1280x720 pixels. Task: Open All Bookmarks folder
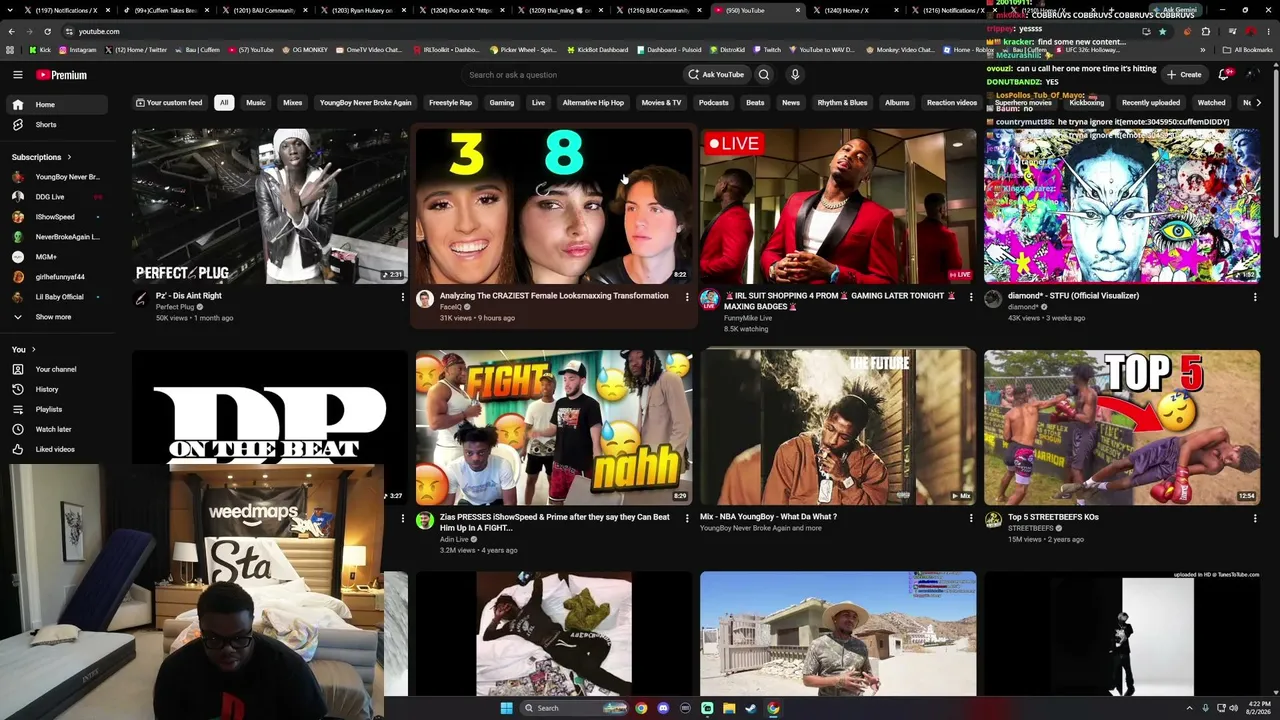tap(1248, 50)
